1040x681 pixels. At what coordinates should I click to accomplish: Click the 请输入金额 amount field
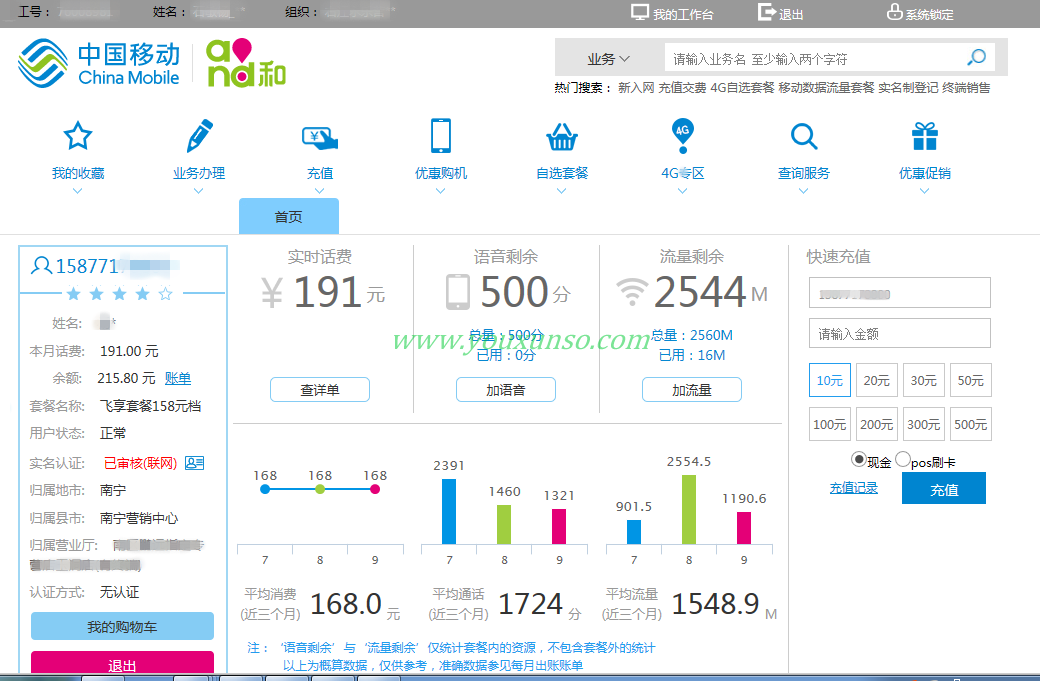[x=900, y=334]
